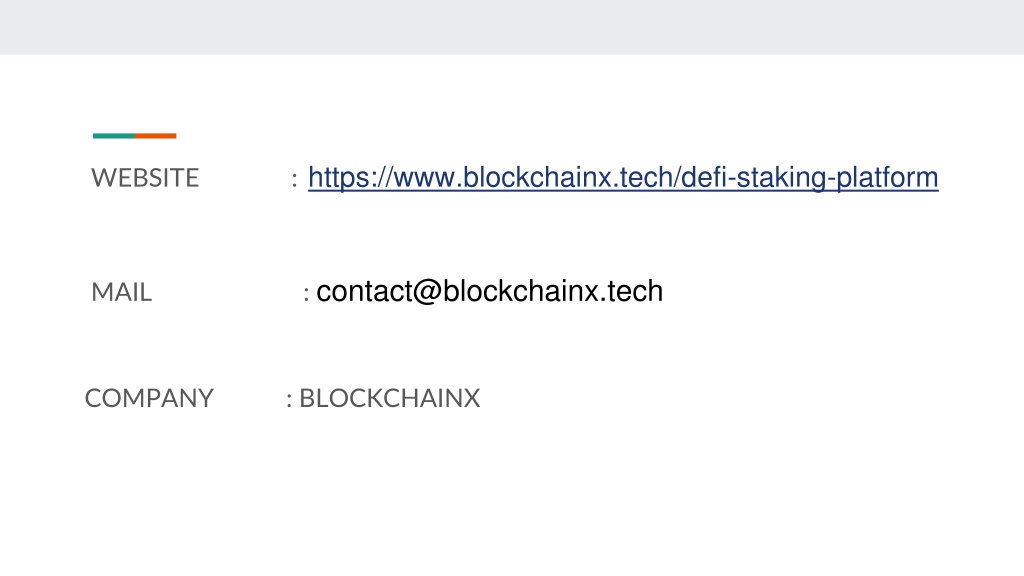The width and height of the screenshot is (1024, 576).
Task: Select the WEBSITE label text
Action: pos(145,178)
